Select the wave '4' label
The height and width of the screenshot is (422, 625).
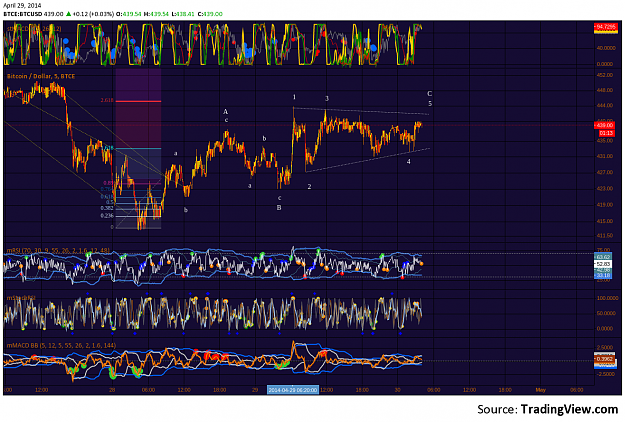tap(409, 161)
